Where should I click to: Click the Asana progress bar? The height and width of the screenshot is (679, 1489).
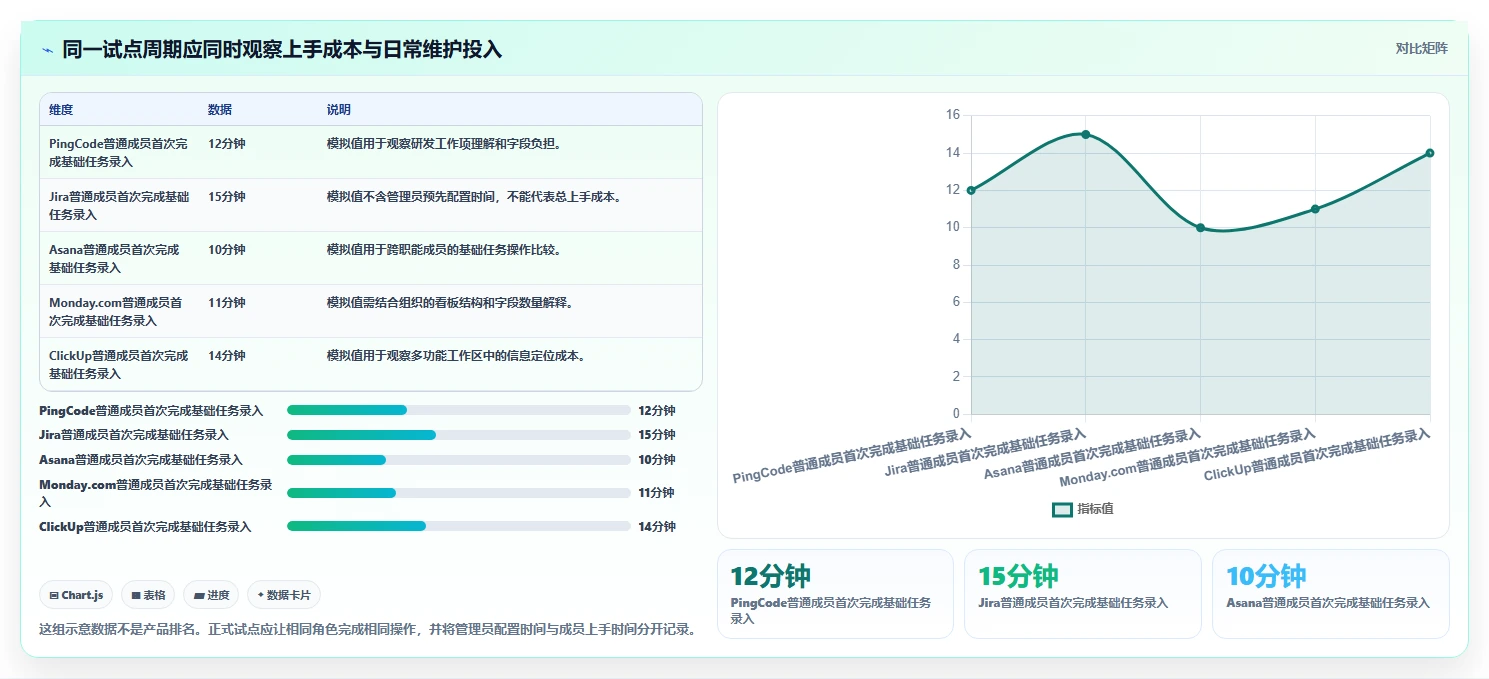click(x=458, y=460)
